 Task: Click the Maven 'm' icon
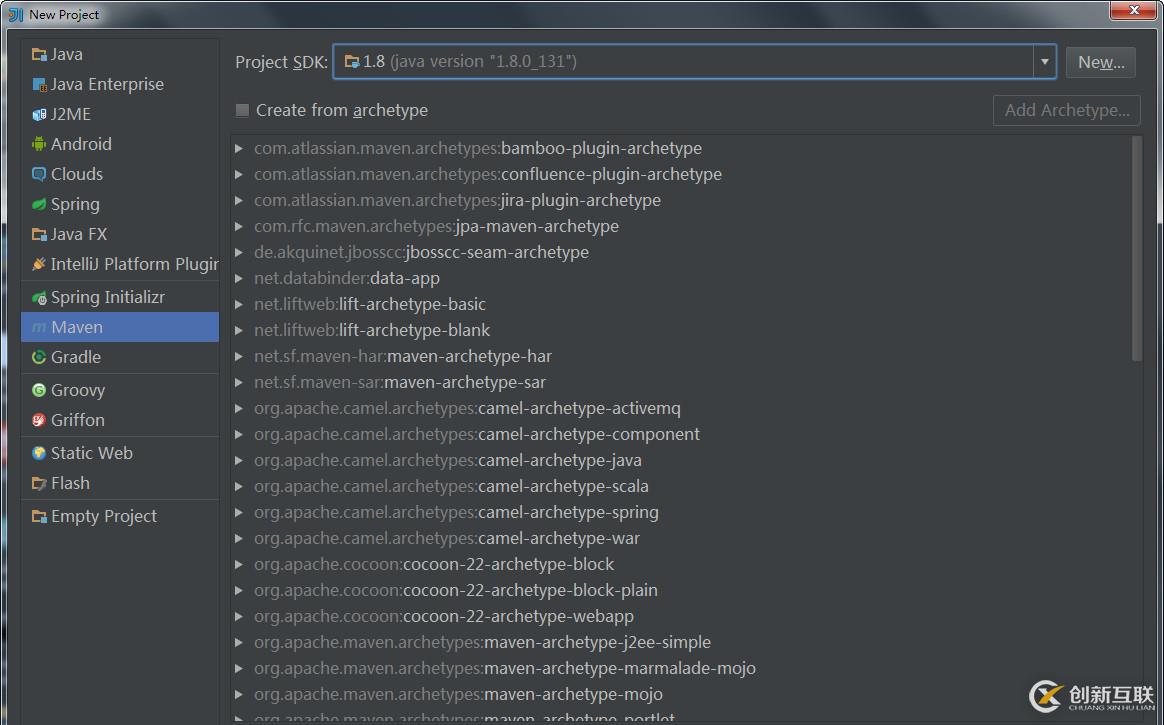[x=39, y=327]
